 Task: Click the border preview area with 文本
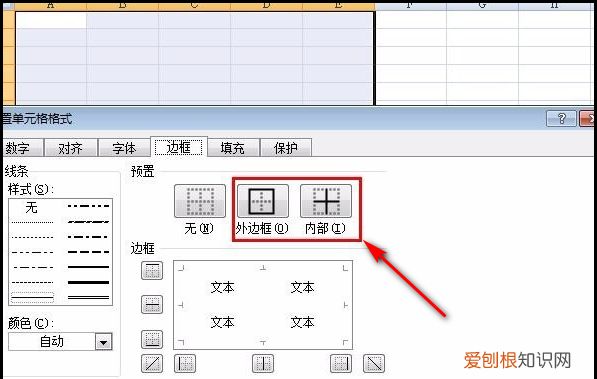[x=263, y=305]
